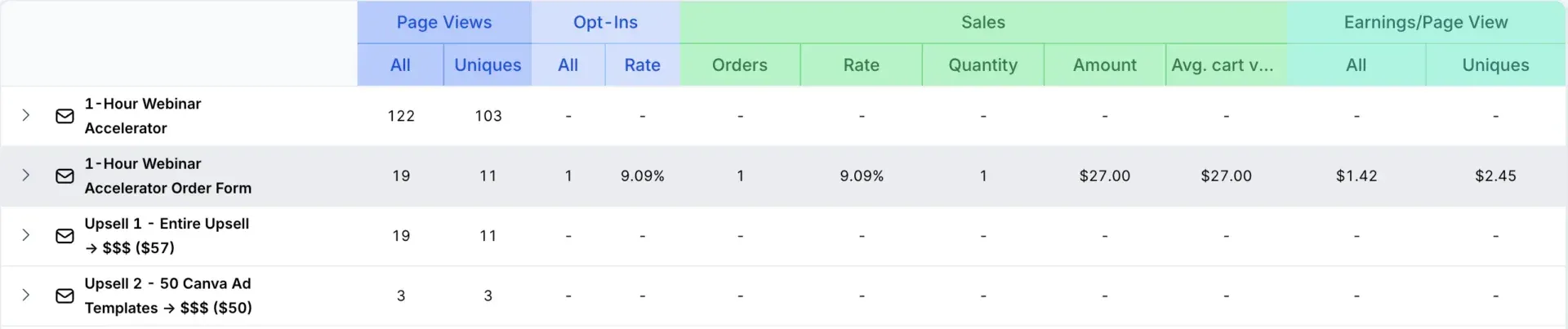Expand the Upsell 2 Canva Ad Templates row
Screen dimensions: 1568x329
coord(26,295)
